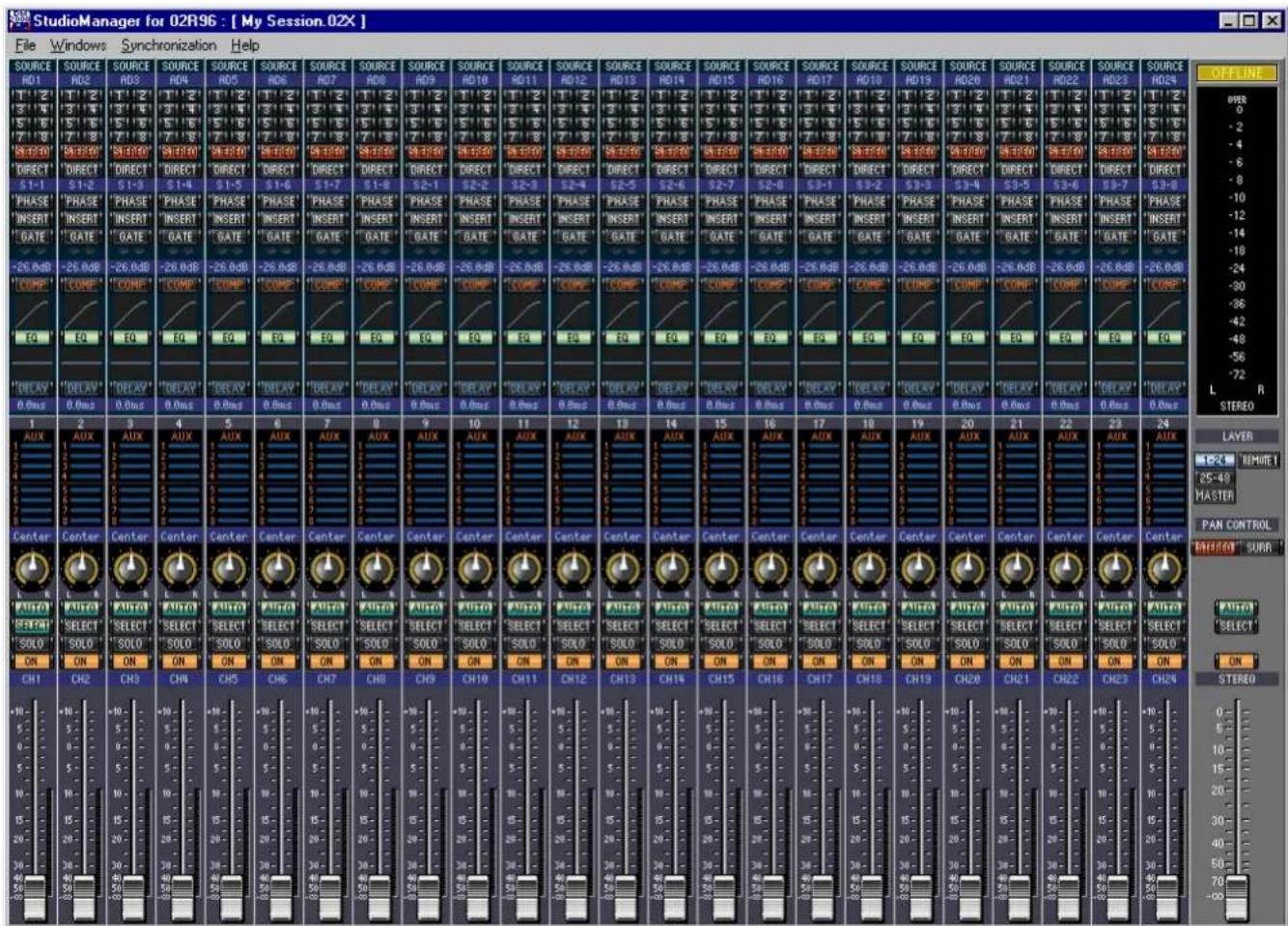Viewport: 1288px width, 926px height.
Task: Toggle the EQ button on channel 16
Action: pos(770,337)
